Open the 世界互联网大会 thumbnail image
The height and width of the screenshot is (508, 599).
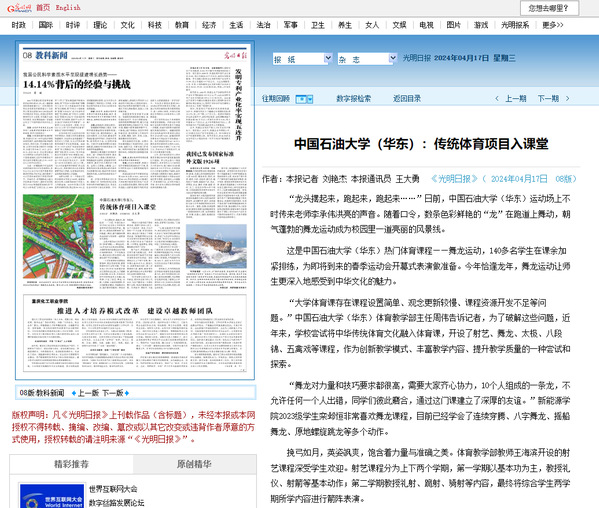(x=52, y=496)
